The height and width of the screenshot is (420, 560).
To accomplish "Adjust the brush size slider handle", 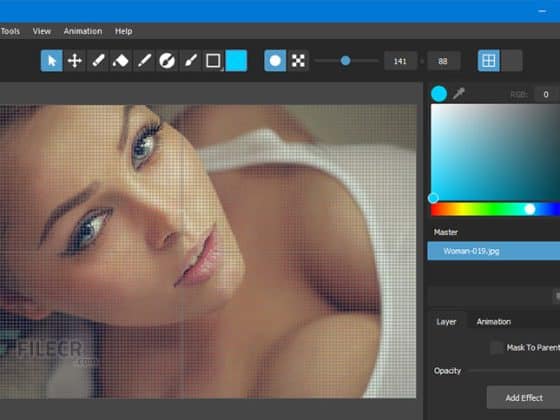I will coord(345,61).
